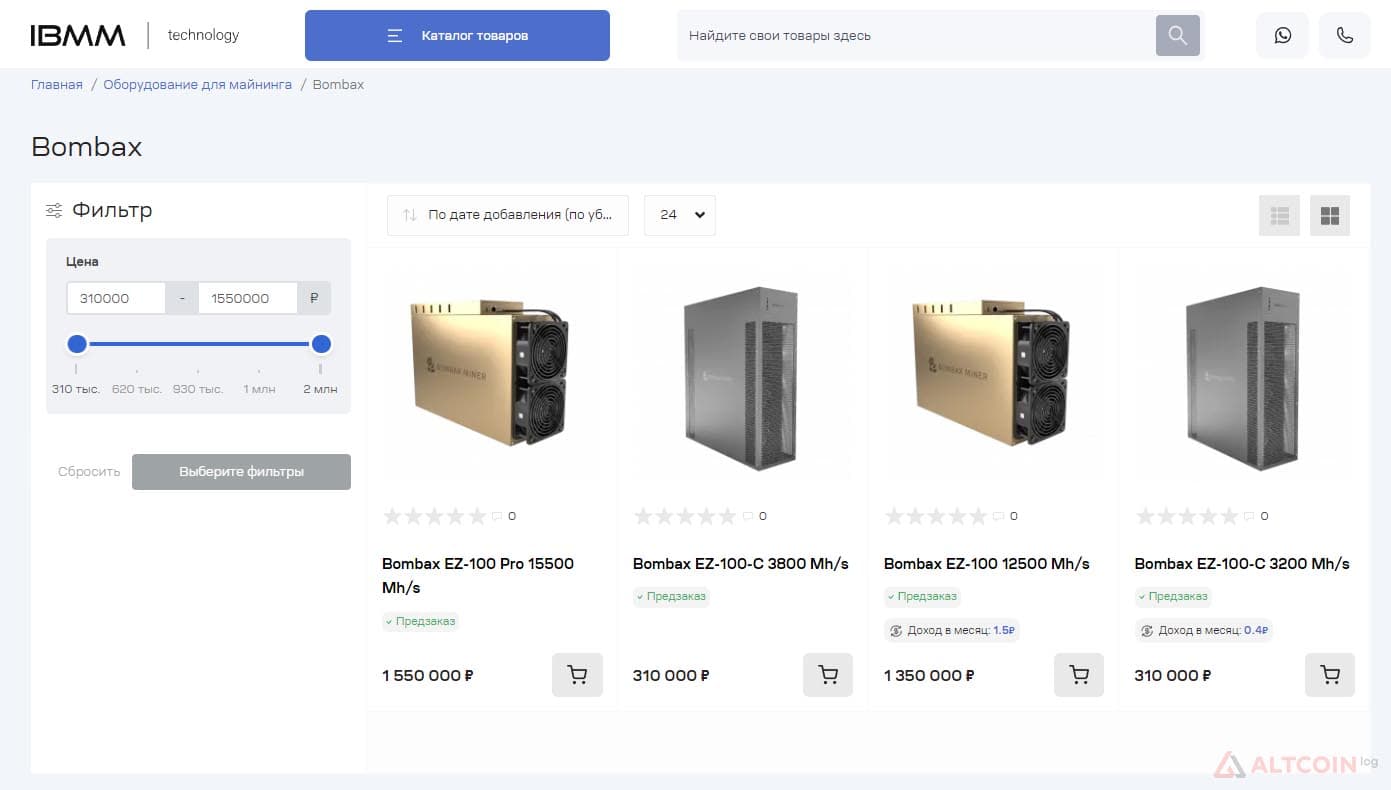Add Bombax EZ-100 12500 Mh/s to cart
The width and height of the screenshot is (1391, 790).
(x=1079, y=675)
